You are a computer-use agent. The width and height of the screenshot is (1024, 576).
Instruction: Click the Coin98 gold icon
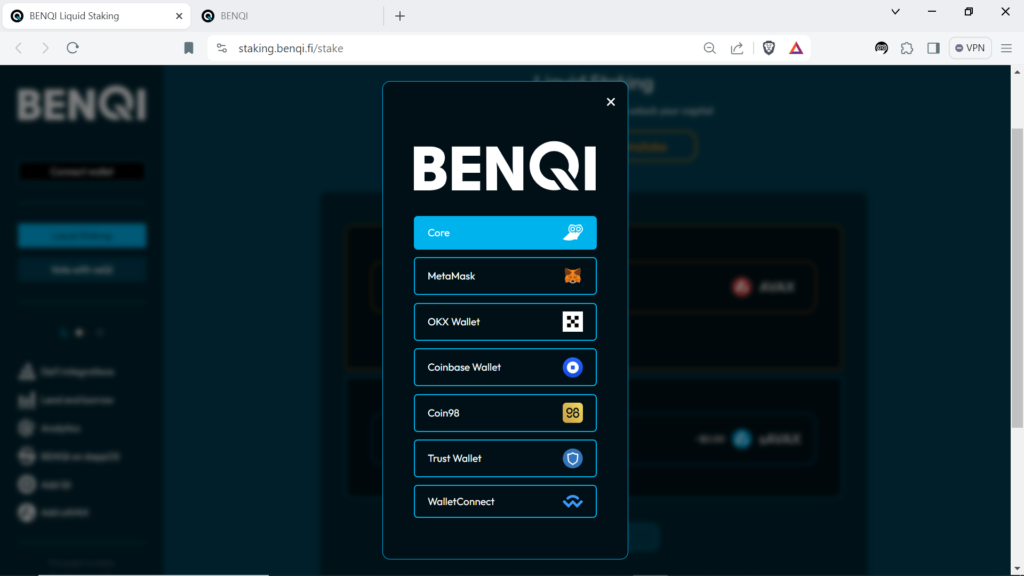pos(572,413)
